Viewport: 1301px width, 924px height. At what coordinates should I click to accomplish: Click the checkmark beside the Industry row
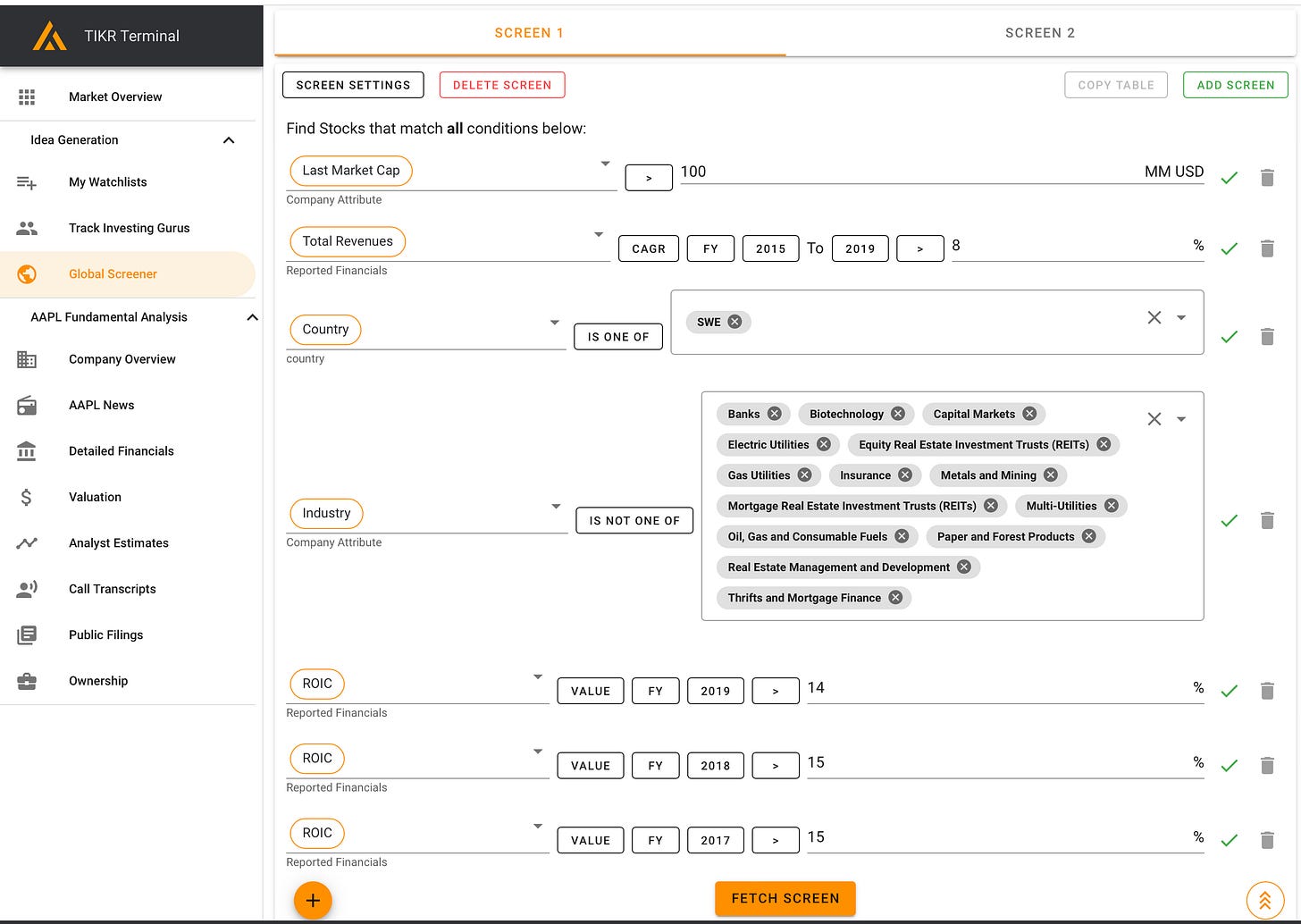coord(1230,520)
